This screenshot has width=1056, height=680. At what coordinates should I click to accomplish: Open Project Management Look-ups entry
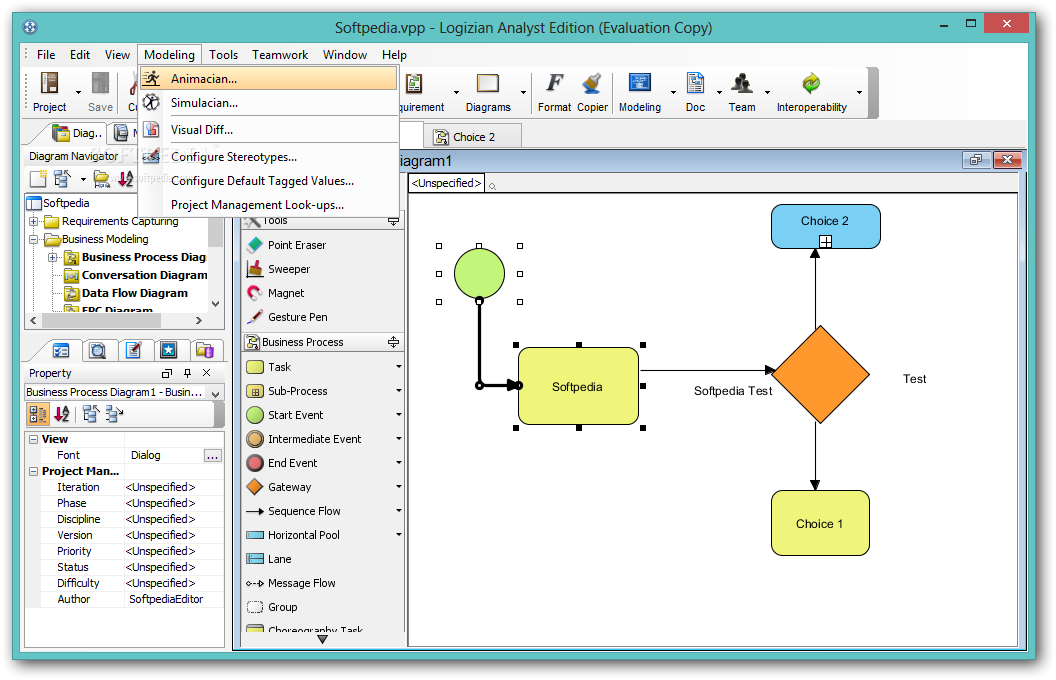(x=269, y=205)
